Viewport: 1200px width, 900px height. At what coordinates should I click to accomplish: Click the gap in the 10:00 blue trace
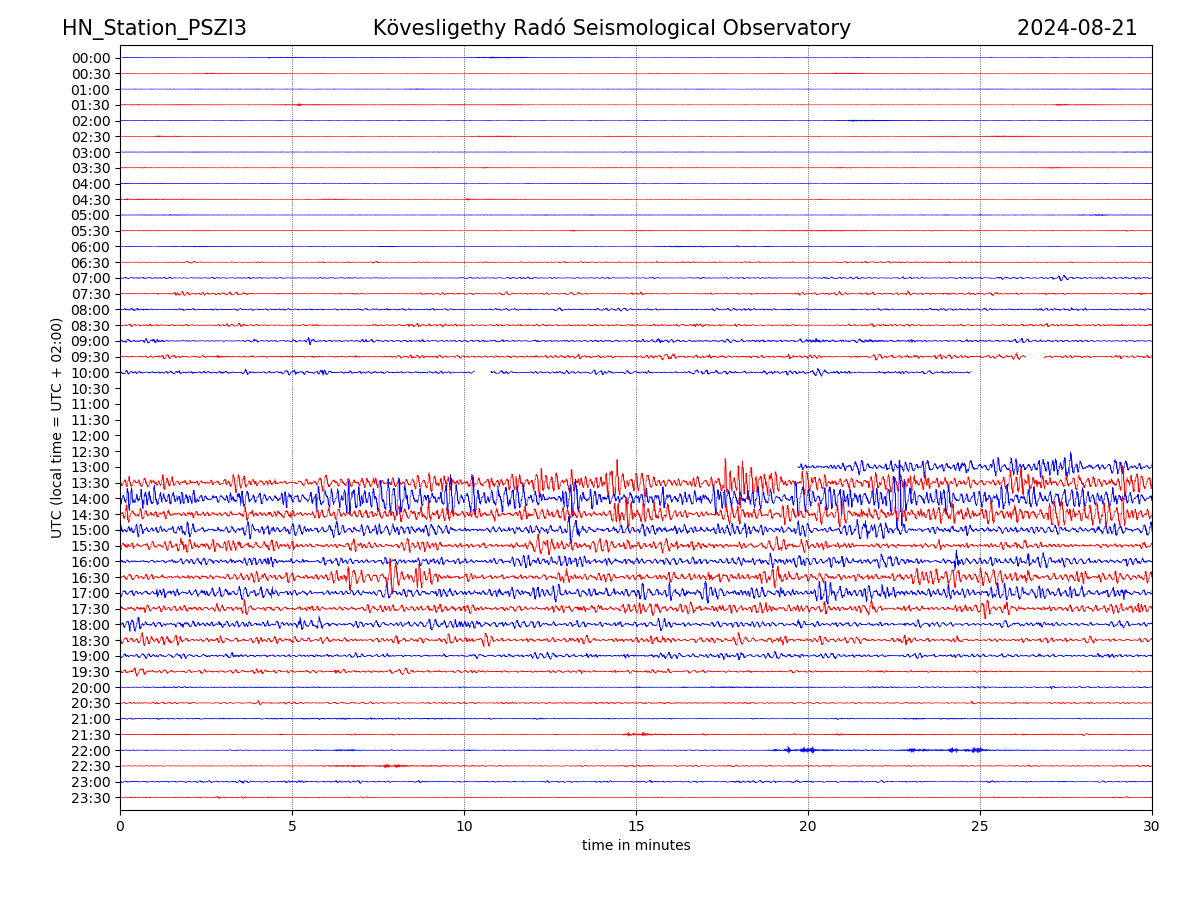pyautogui.click(x=482, y=372)
